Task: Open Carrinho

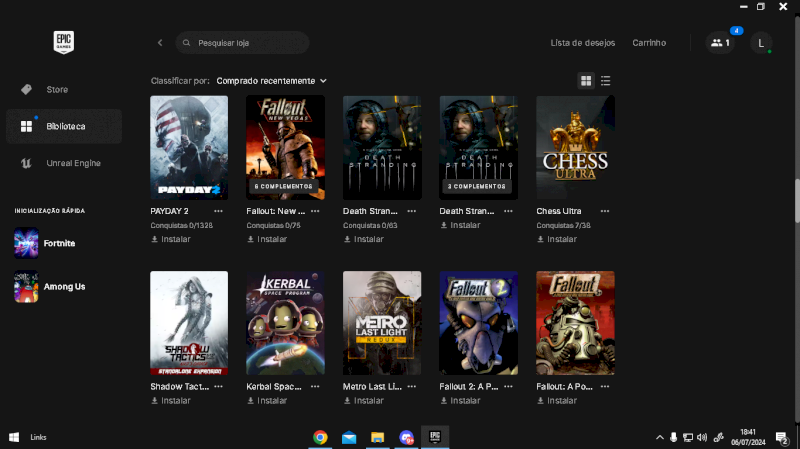Action: coord(649,43)
